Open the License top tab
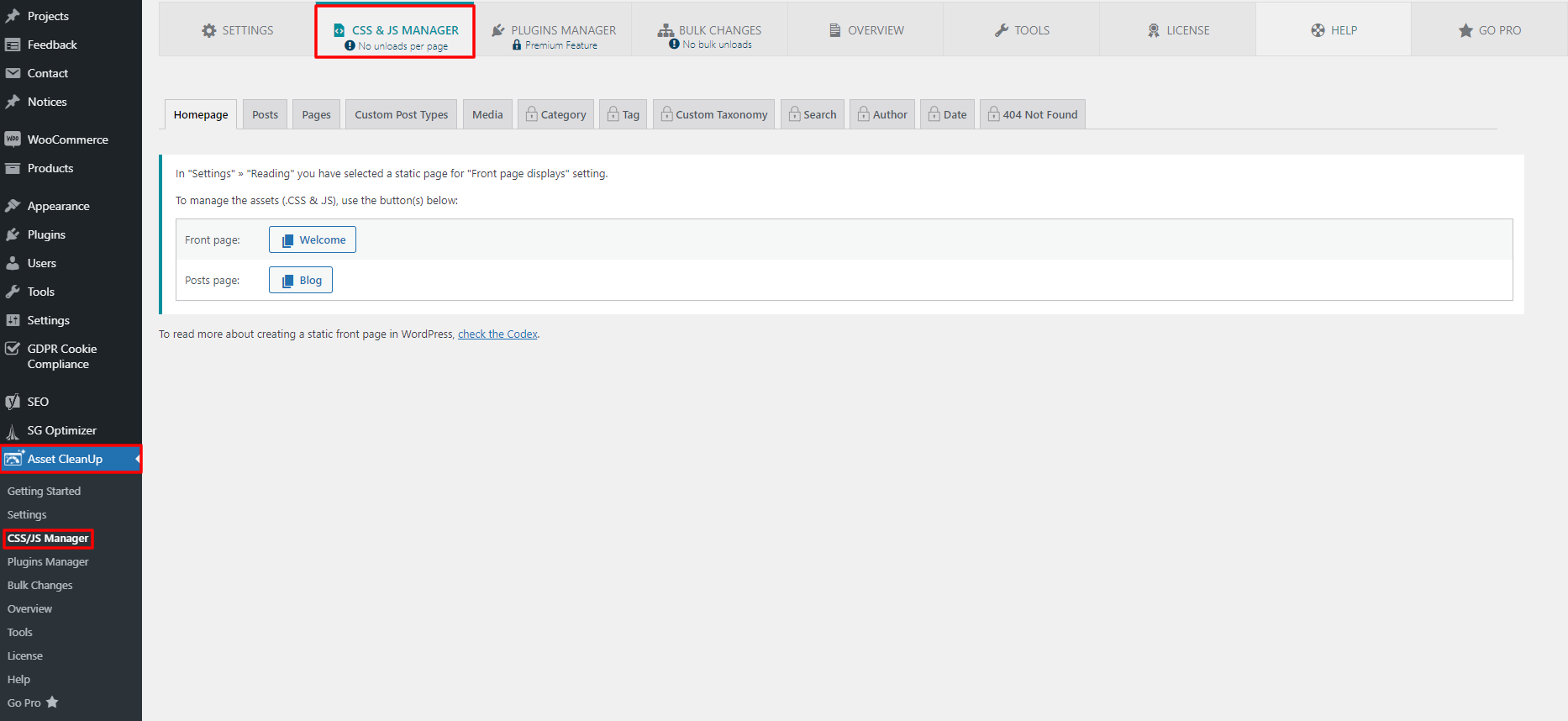Viewport: 1568px width, 721px height. tap(1177, 30)
